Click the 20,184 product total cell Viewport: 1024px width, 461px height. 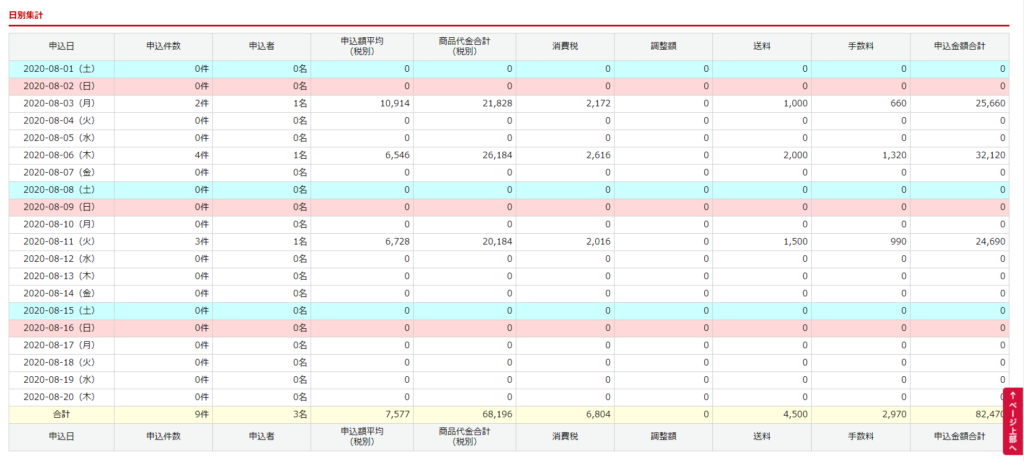[x=464, y=242]
